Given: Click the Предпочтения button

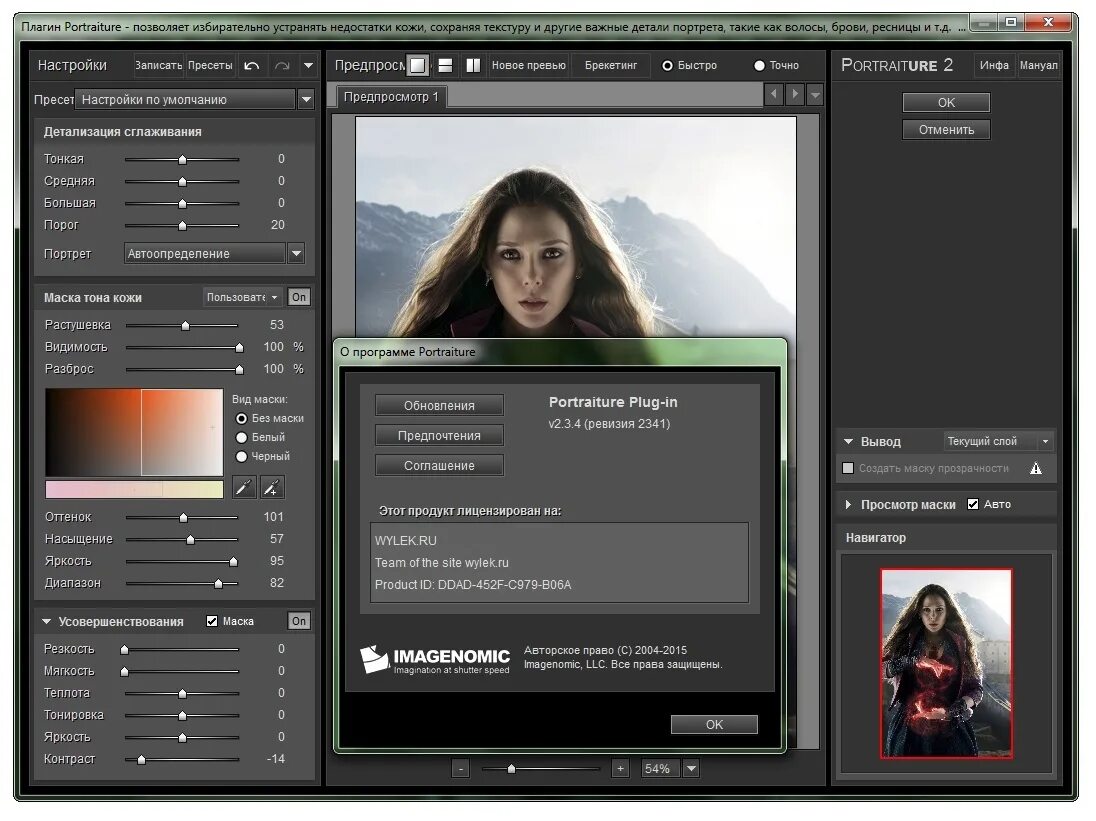Looking at the screenshot, I should coord(439,436).
